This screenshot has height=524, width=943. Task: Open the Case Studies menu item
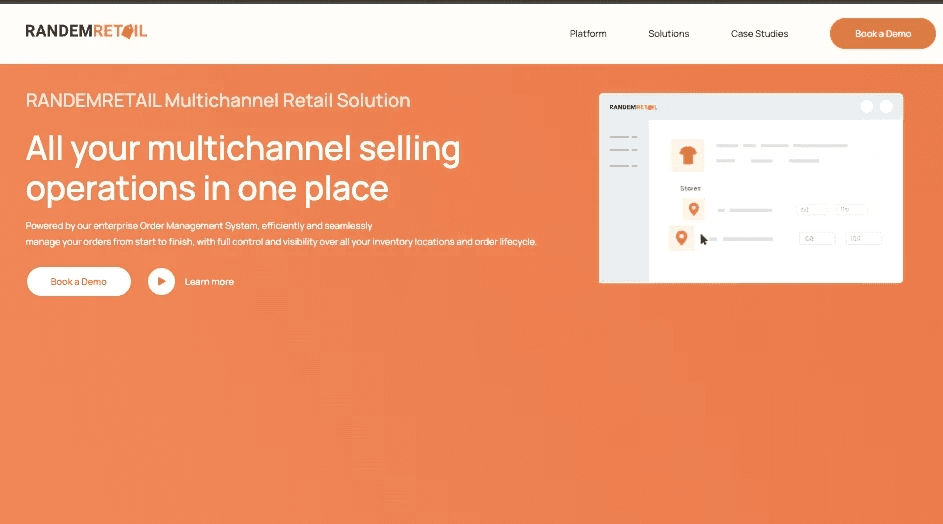tap(759, 34)
